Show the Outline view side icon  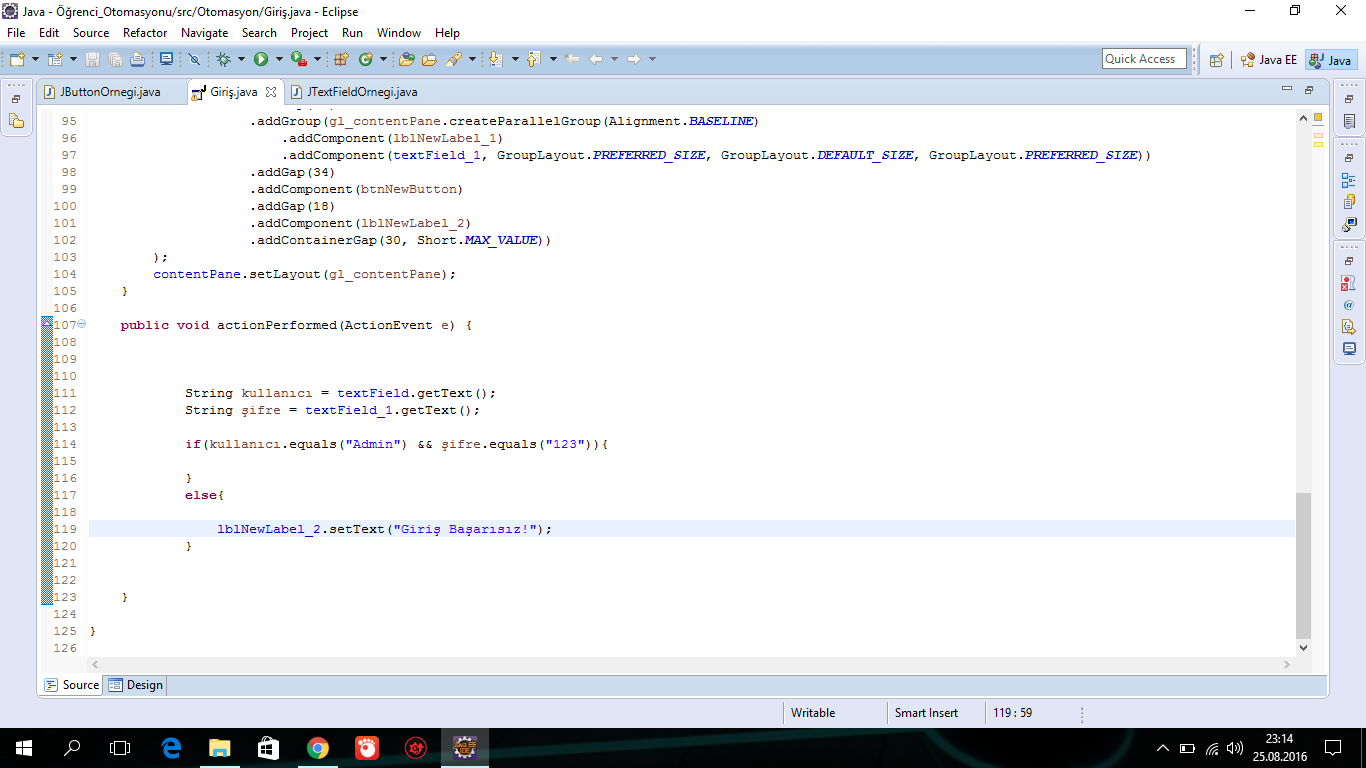click(x=1349, y=181)
